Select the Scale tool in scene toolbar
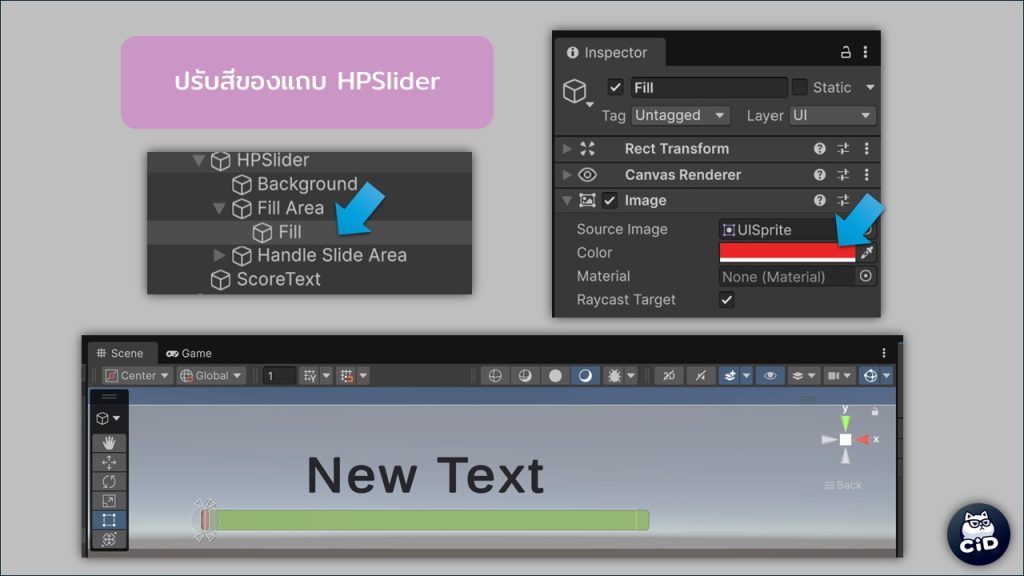This screenshot has height=576, width=1024. click(109, 501)
